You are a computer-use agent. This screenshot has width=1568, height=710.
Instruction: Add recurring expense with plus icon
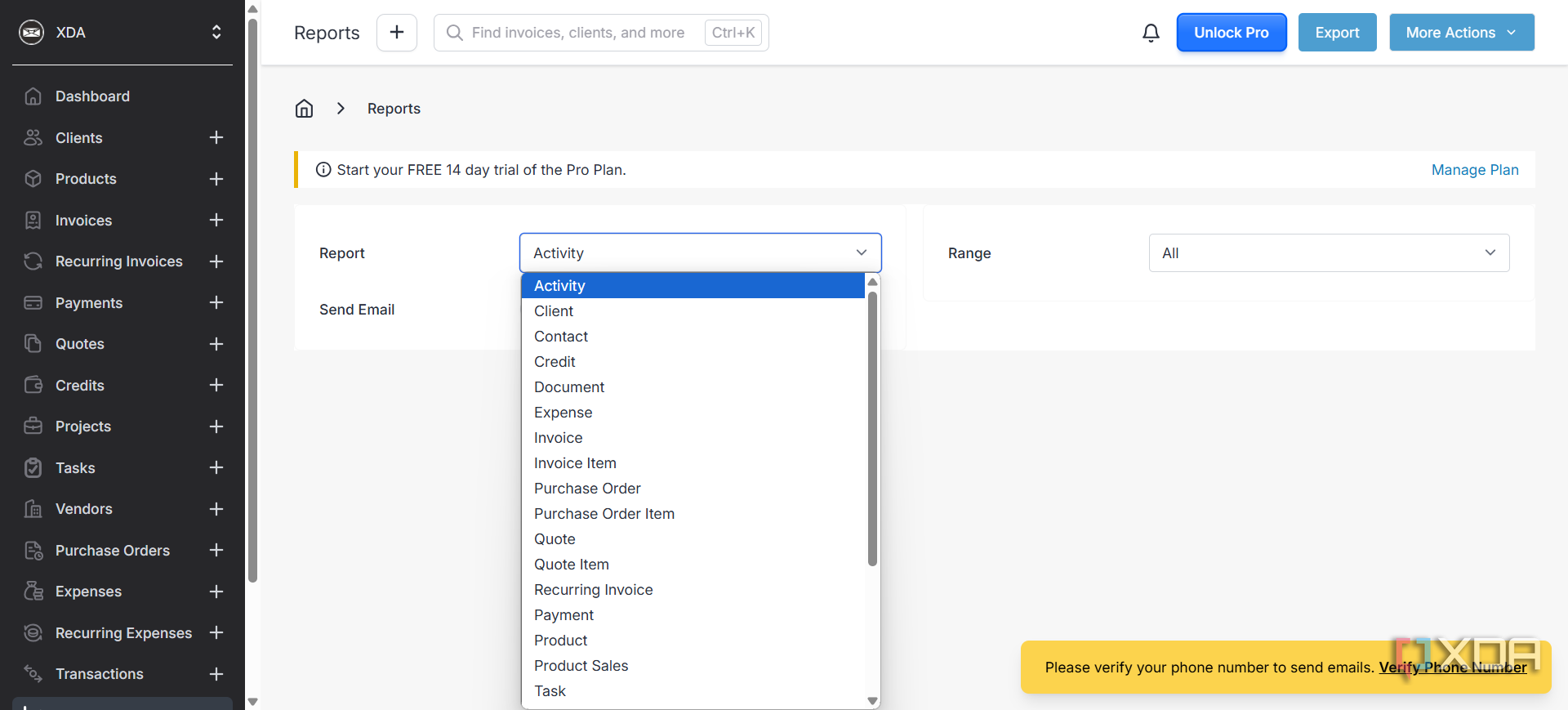tap(216, 632)
